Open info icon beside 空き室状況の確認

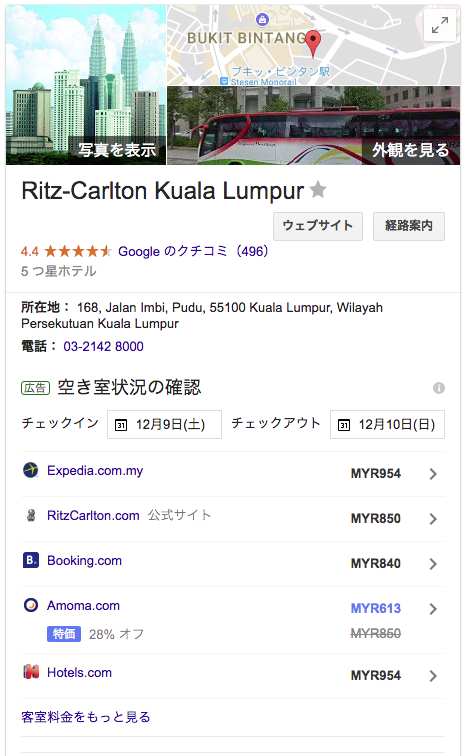pos(439,388)
